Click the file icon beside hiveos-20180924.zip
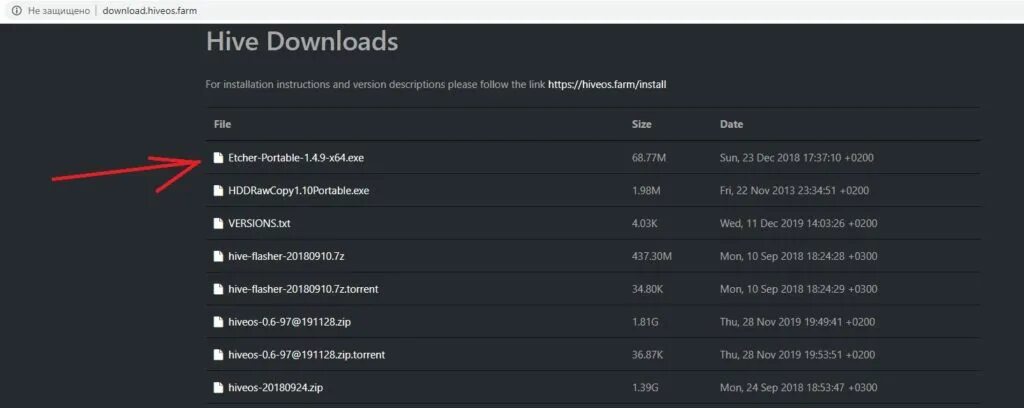The image size is (1024, 408). [x=219, y=388]
